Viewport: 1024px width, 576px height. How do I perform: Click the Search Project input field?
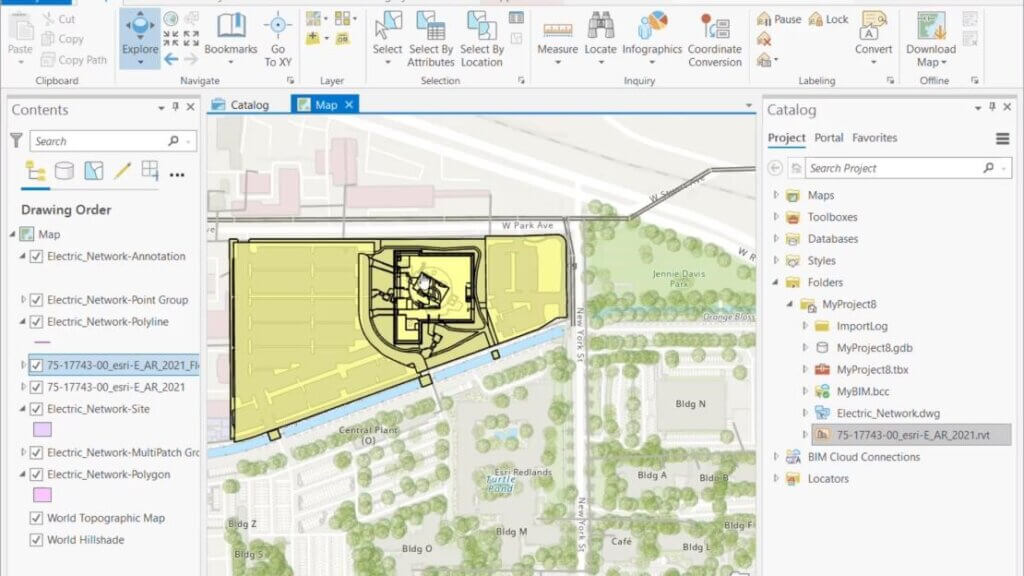(893, 168)
